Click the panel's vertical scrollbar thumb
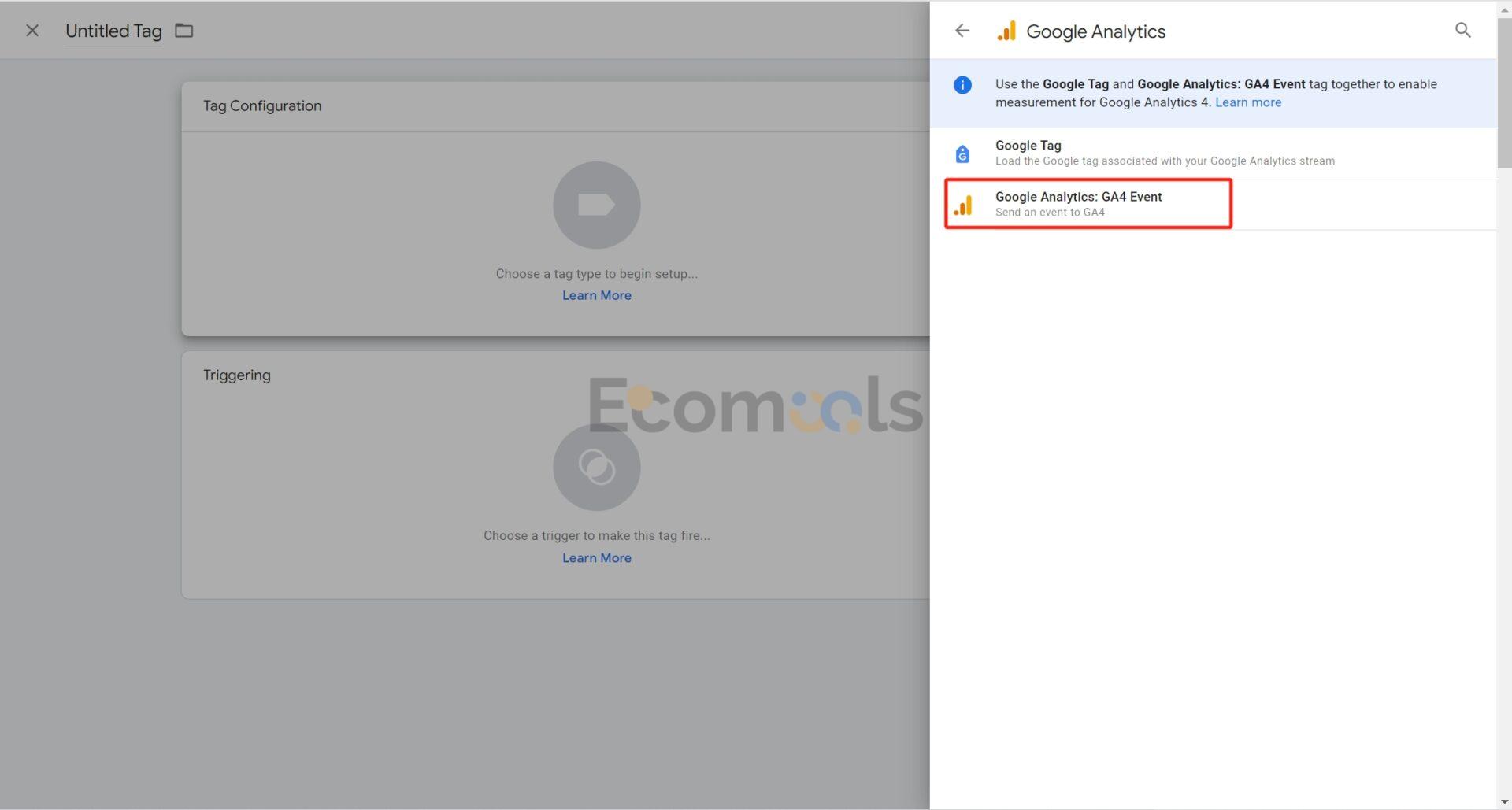 1504,92
